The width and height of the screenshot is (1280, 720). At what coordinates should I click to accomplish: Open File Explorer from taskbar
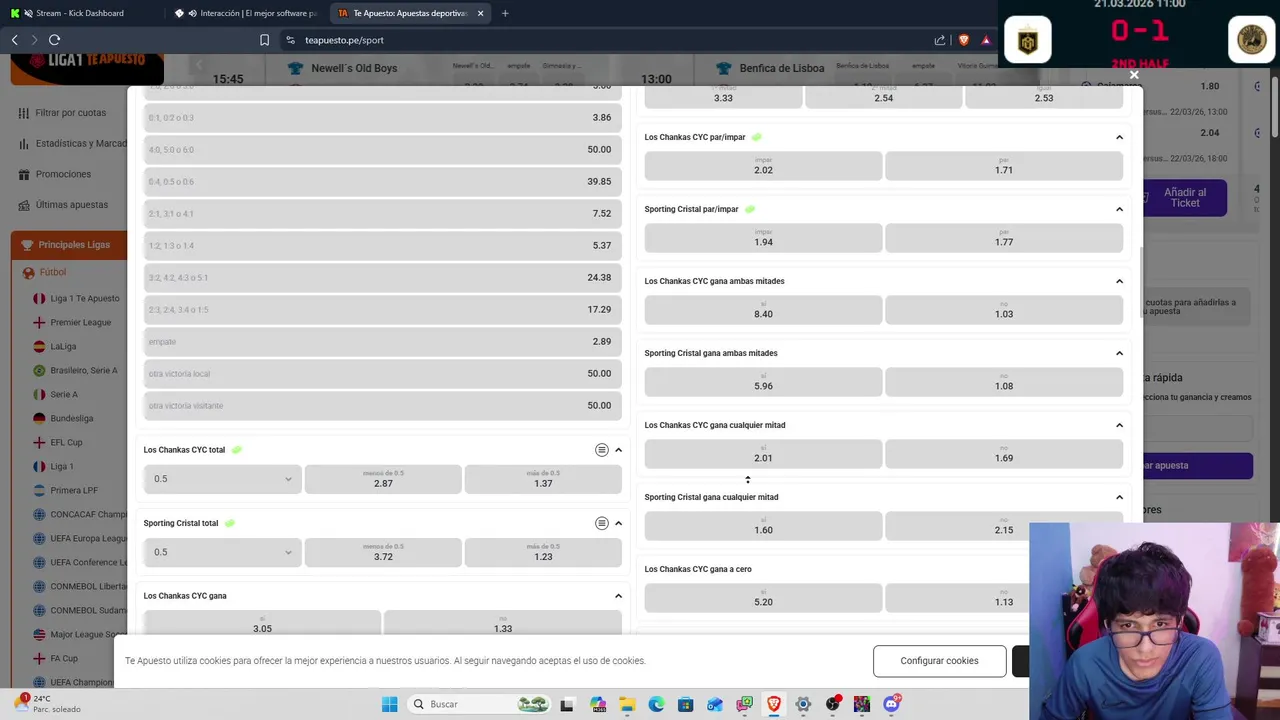coord(626,704)
